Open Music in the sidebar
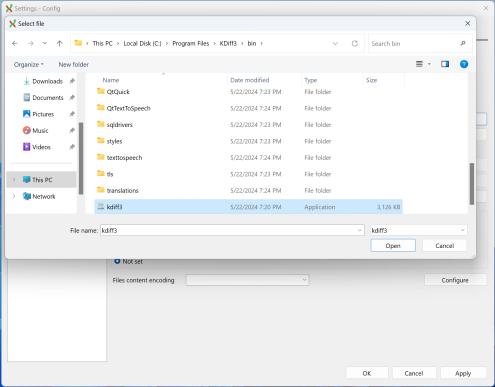 point(40,131)
